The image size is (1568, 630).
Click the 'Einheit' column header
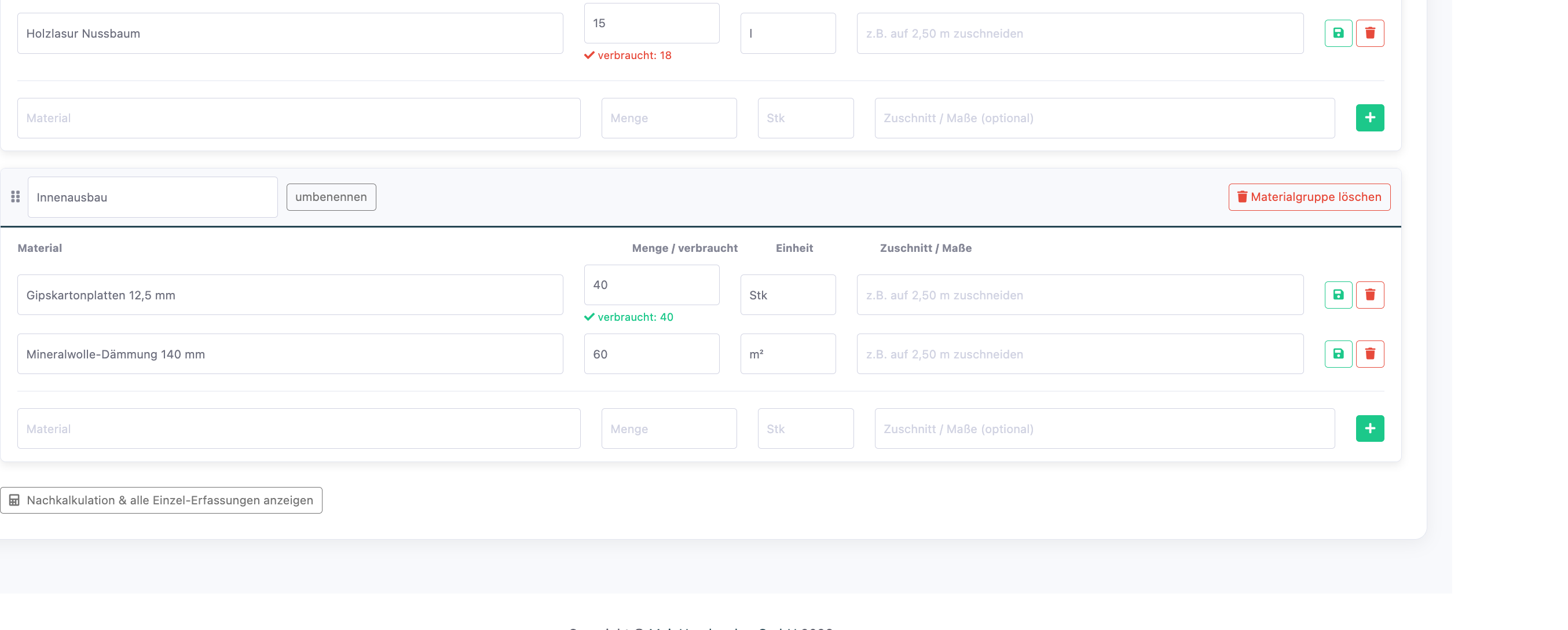click(x=794, y=248)
